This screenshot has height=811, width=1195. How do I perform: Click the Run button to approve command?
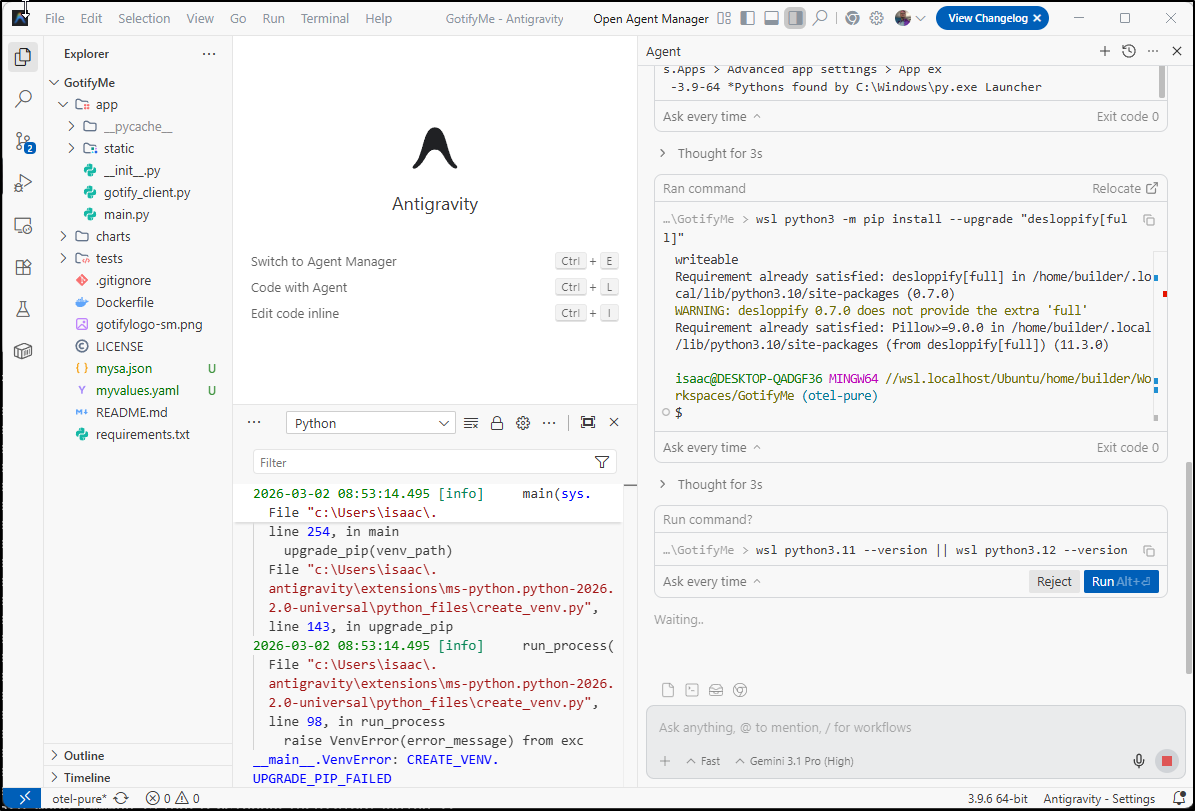tap(1120, 582)
